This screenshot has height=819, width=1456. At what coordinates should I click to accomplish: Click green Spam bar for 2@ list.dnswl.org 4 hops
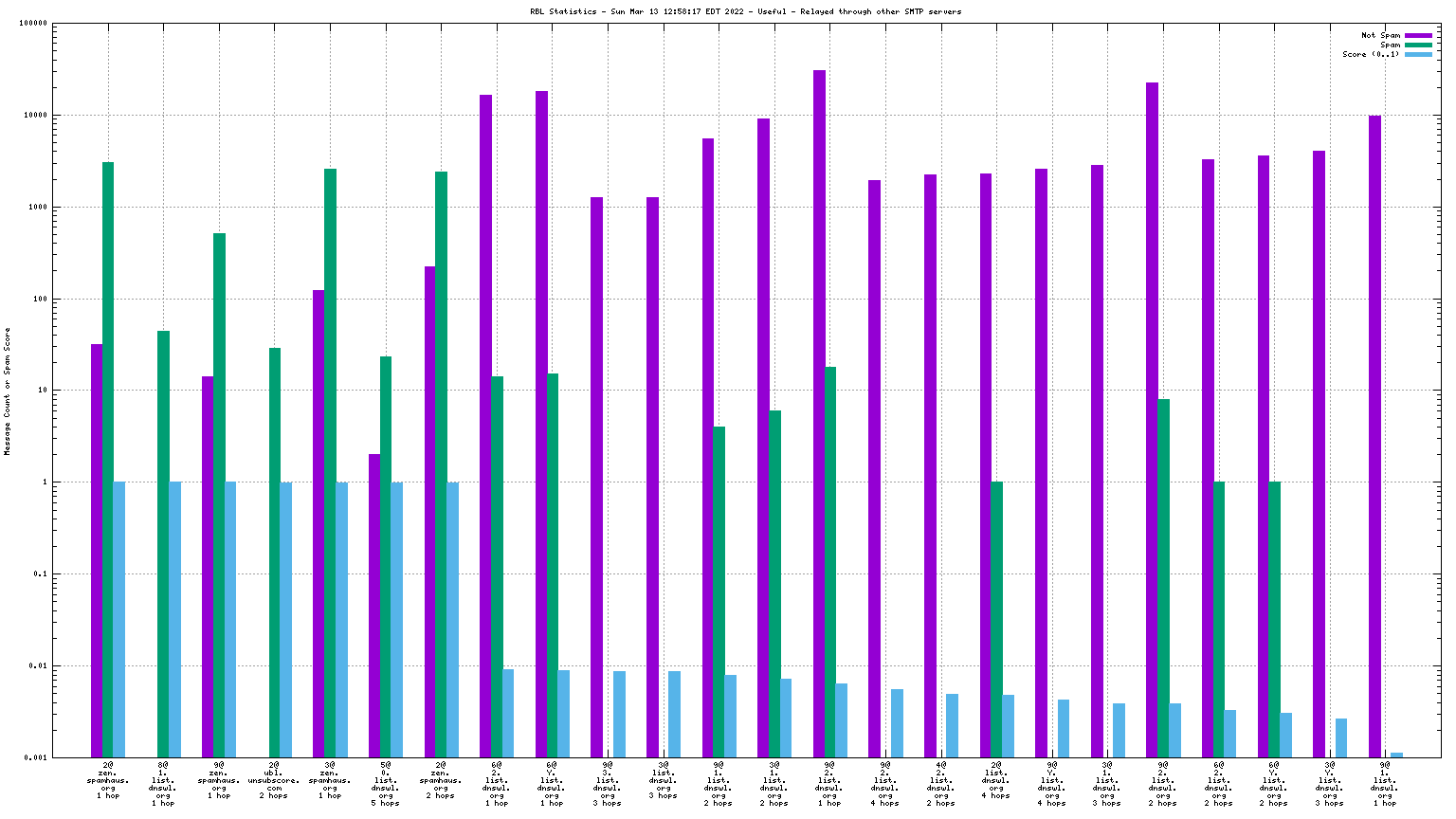[996, 619]
